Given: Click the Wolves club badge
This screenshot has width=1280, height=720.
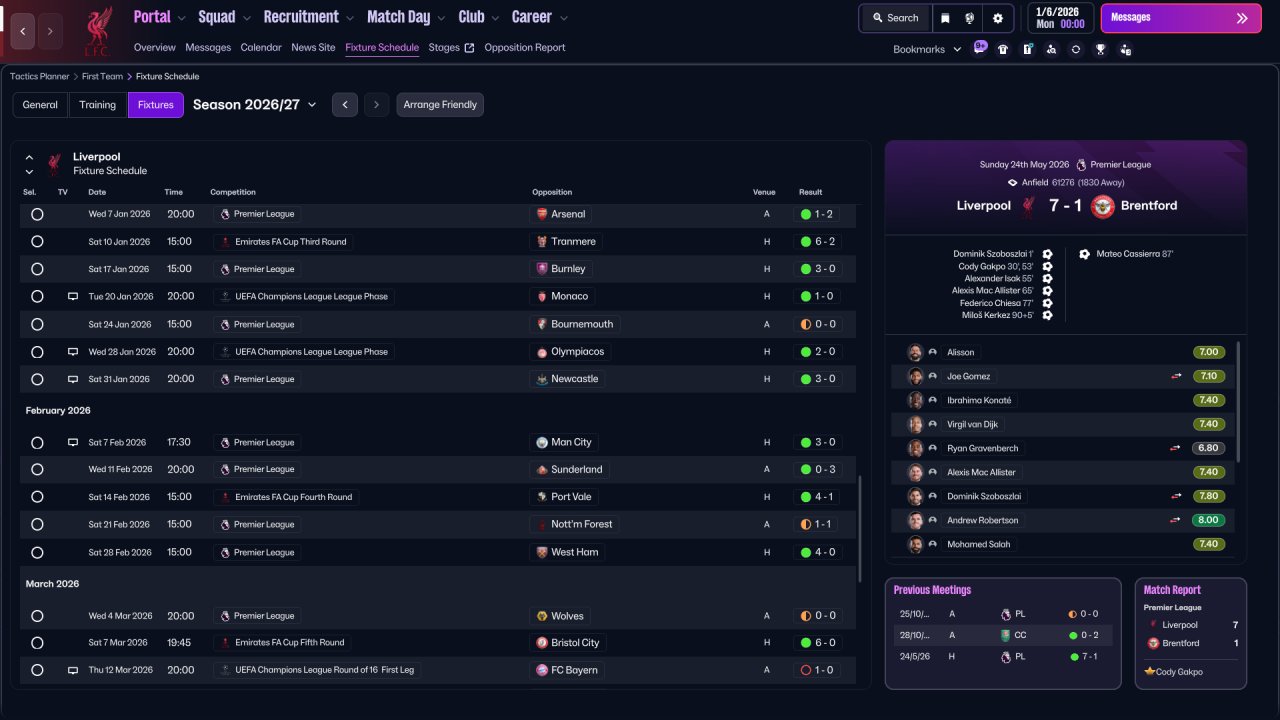Looking at the screenshot, I should 542,616.
